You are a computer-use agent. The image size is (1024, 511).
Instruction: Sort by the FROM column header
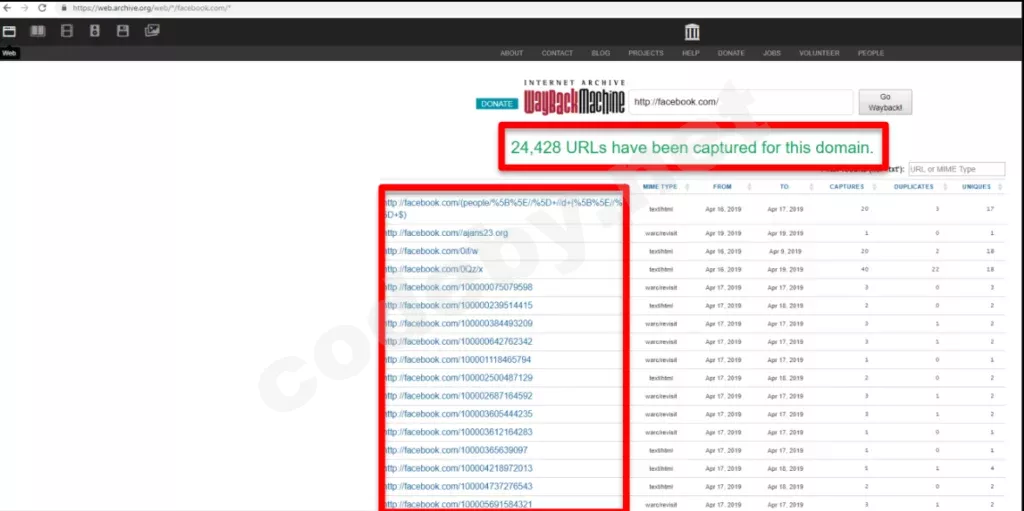click(x=722, y=187)
